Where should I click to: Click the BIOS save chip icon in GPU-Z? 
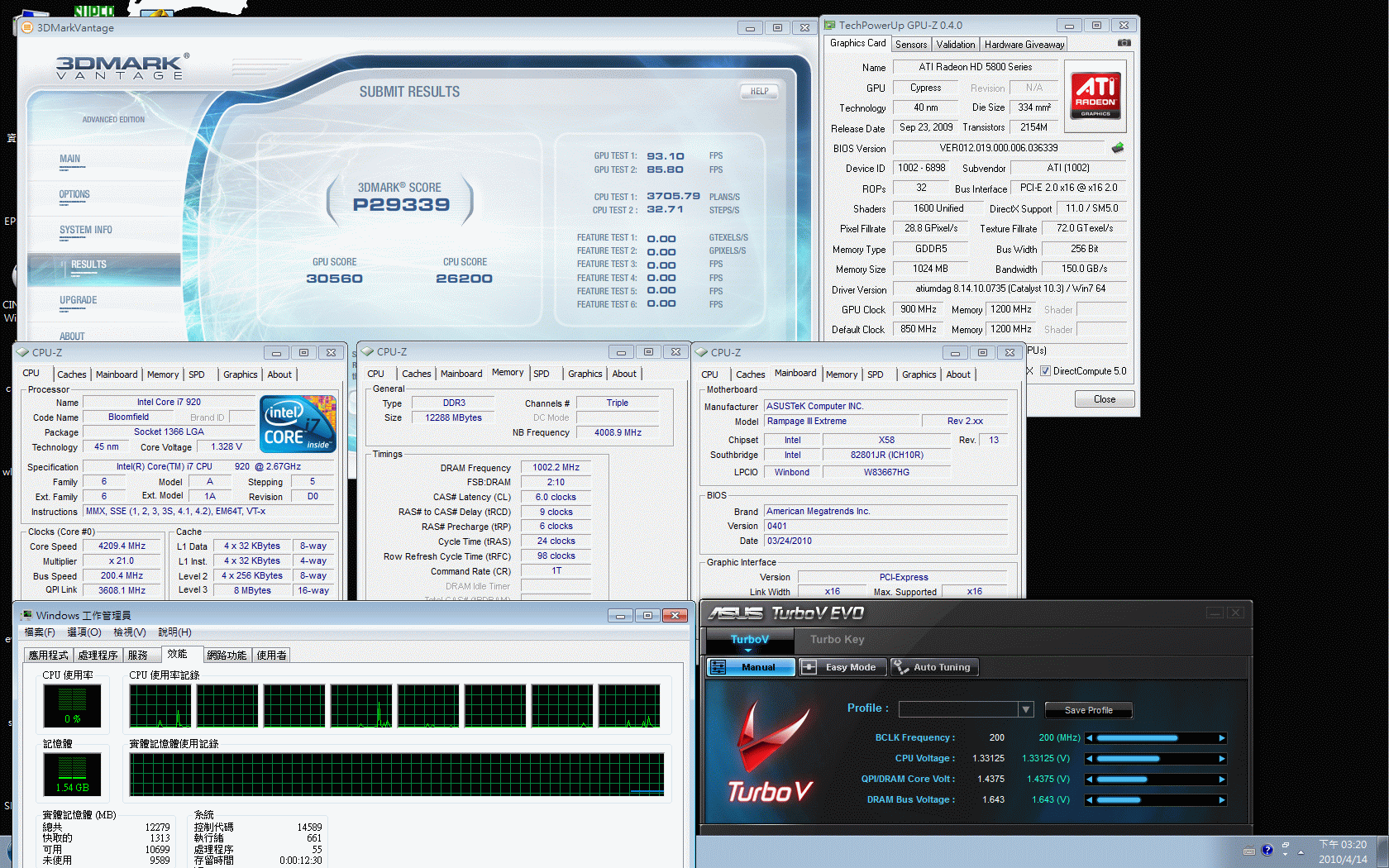coord(1118,148)
